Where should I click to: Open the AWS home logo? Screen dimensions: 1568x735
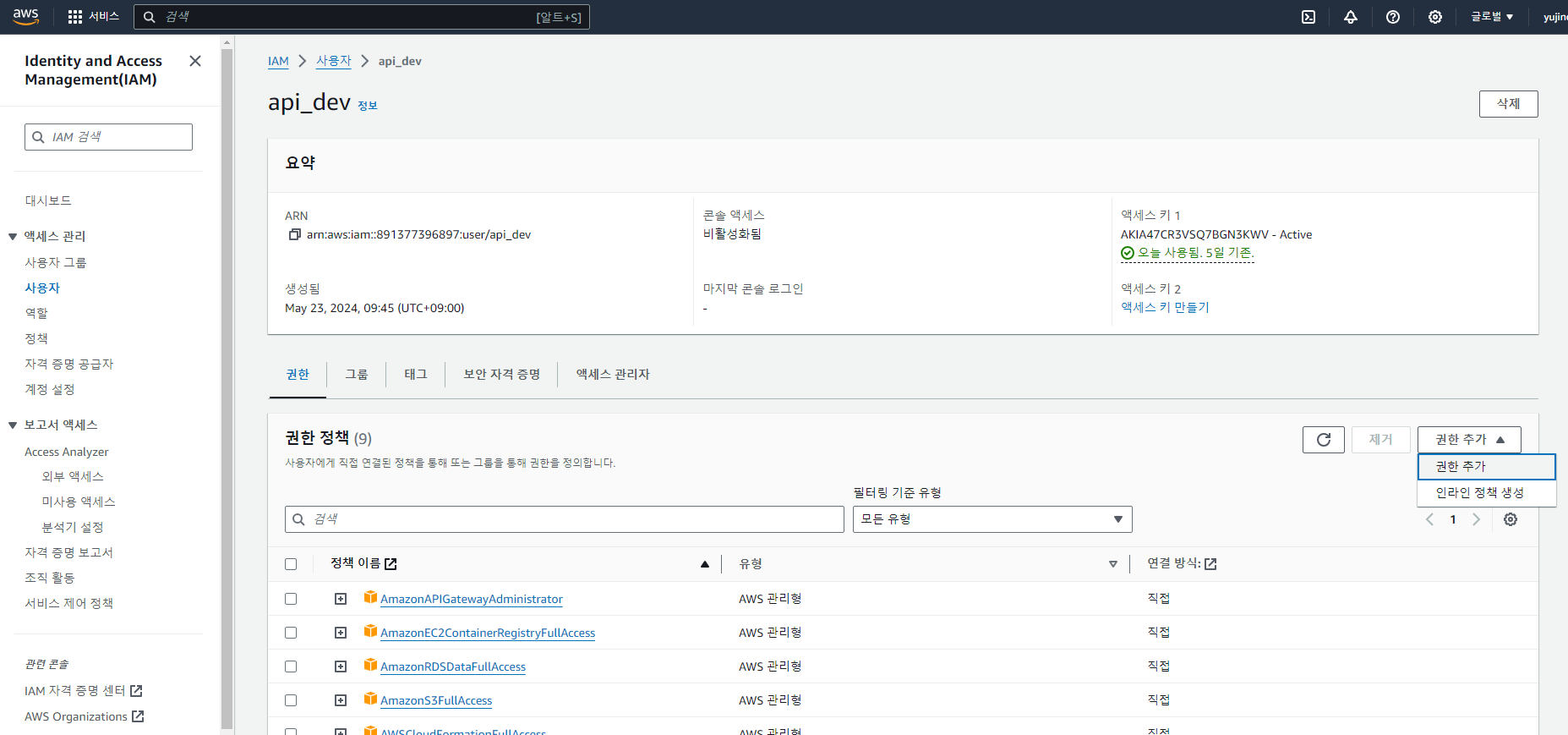pyautogui.click(x=26, y=16)
